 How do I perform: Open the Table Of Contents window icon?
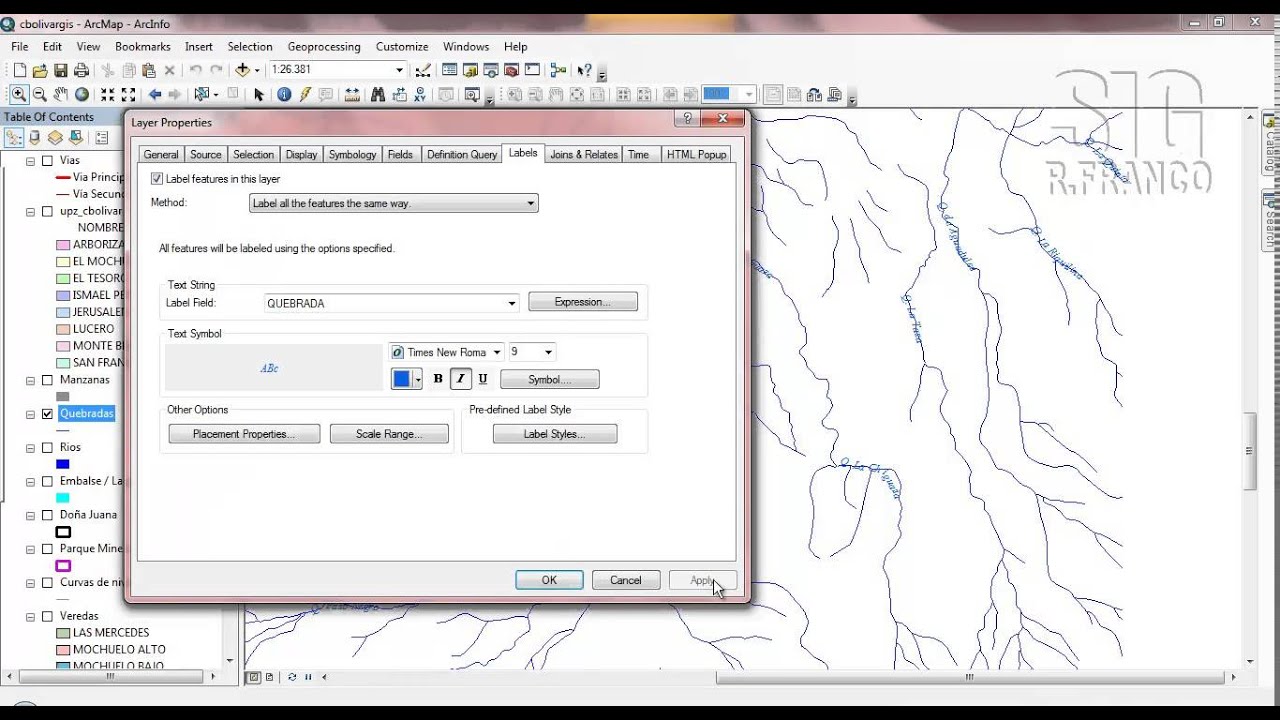pyautogui.click(x=450, y=70)
